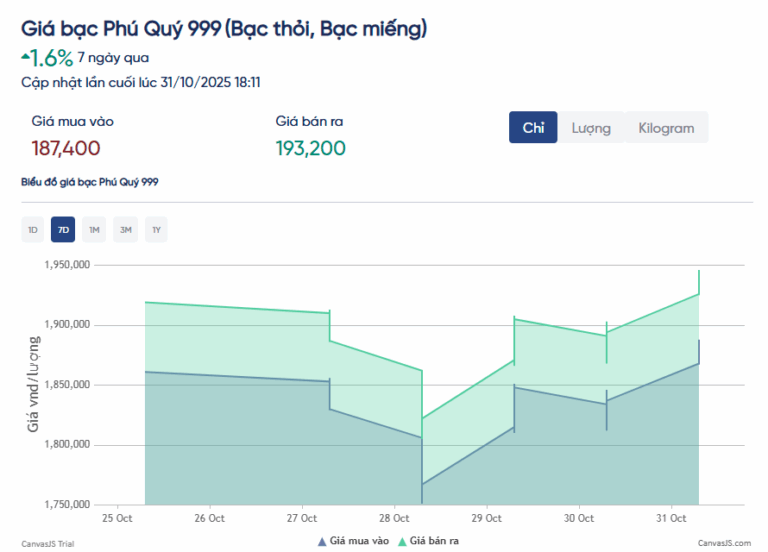Switch price unit to Kilogram
This screenshot has height=552, width=768.
(x=666, y=128)
